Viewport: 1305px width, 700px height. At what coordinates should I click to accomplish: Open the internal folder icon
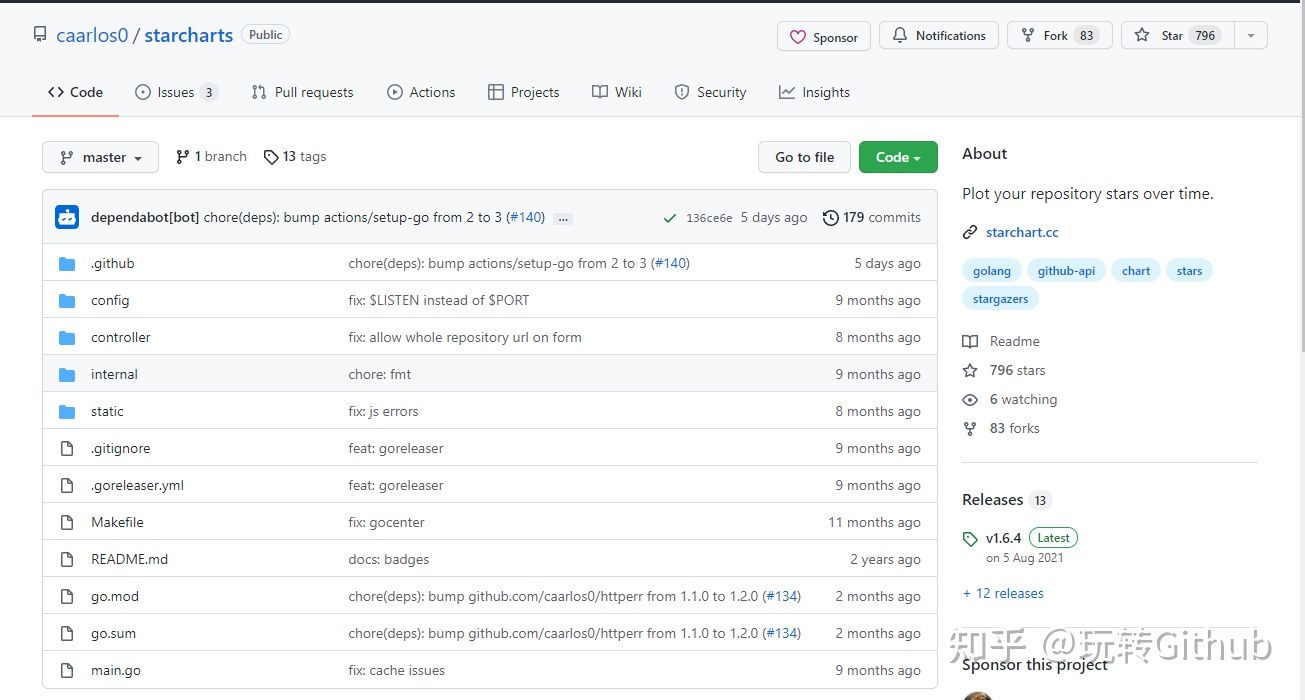point(67,375)
